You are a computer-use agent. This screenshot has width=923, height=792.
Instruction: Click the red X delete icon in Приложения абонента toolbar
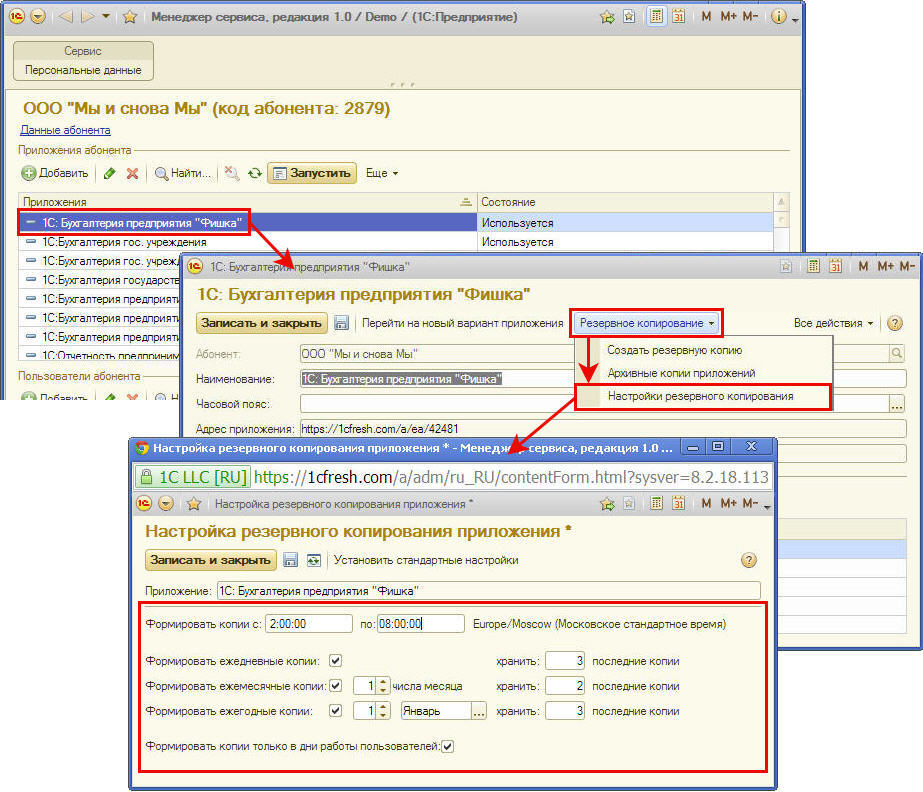[132, 173]
